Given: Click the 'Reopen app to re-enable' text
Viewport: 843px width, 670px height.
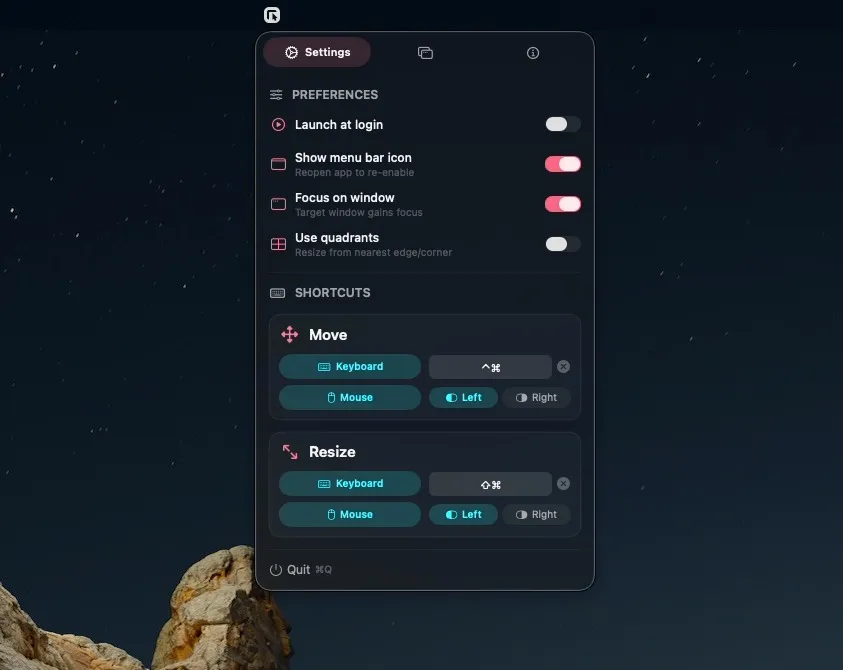Looking at the screenshot, I should [x=354, y=173].
